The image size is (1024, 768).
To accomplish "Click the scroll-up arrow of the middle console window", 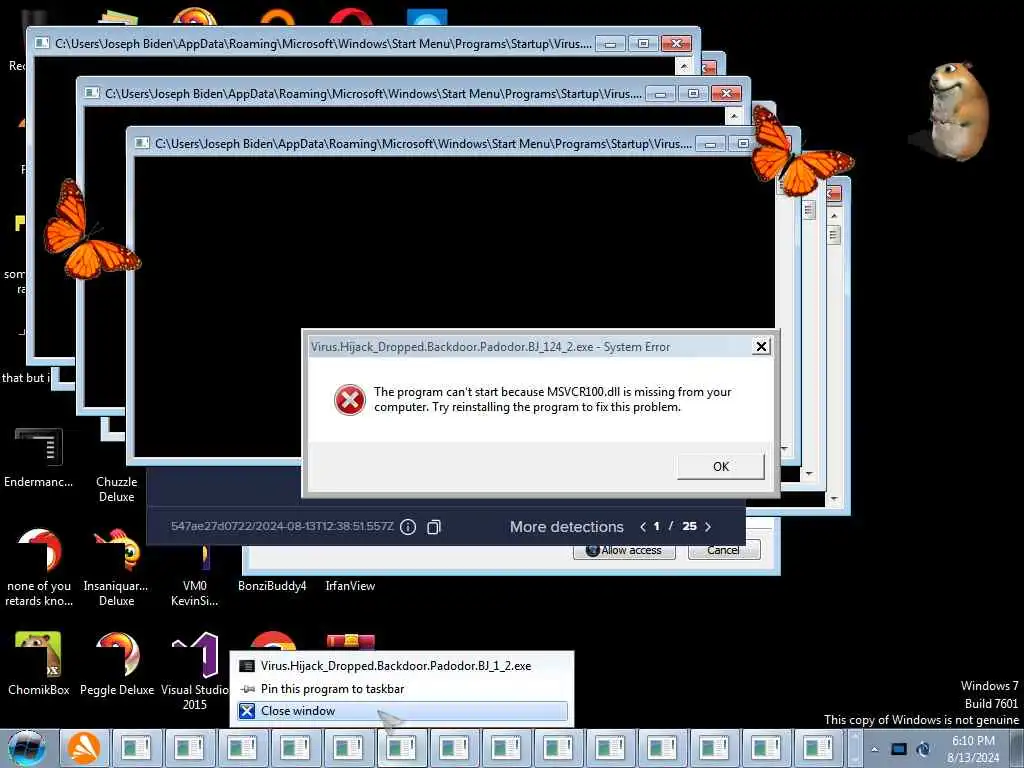I will tap(734, 116).
